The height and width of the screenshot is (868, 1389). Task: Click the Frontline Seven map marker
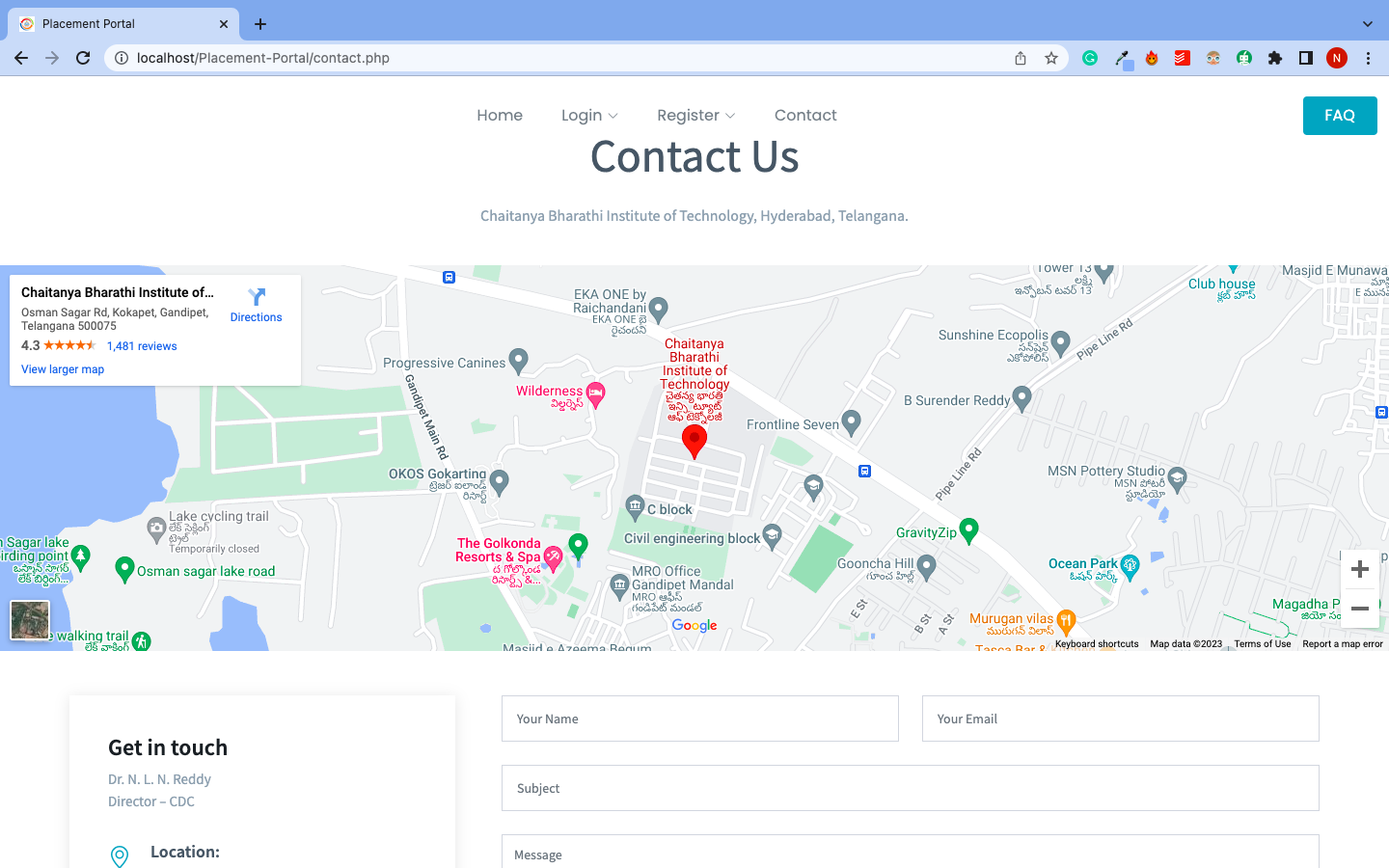(x=851, y=422)
